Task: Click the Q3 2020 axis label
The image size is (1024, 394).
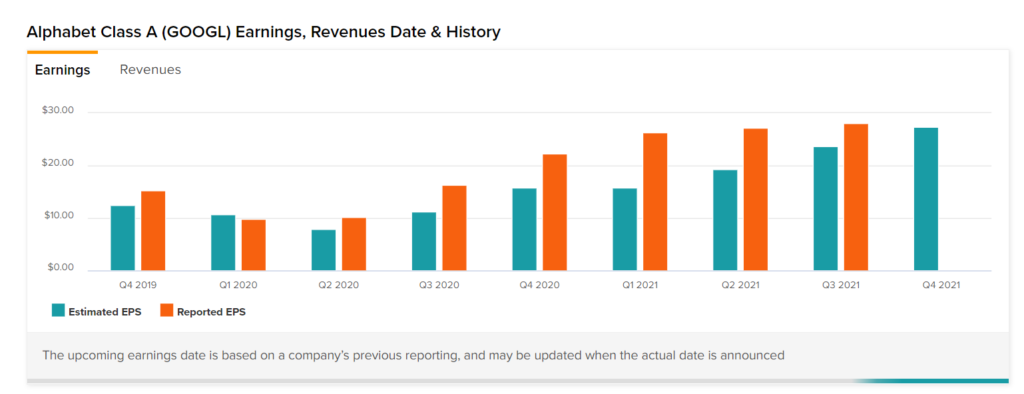Action: pyautogui.click(x=440, y=285)
